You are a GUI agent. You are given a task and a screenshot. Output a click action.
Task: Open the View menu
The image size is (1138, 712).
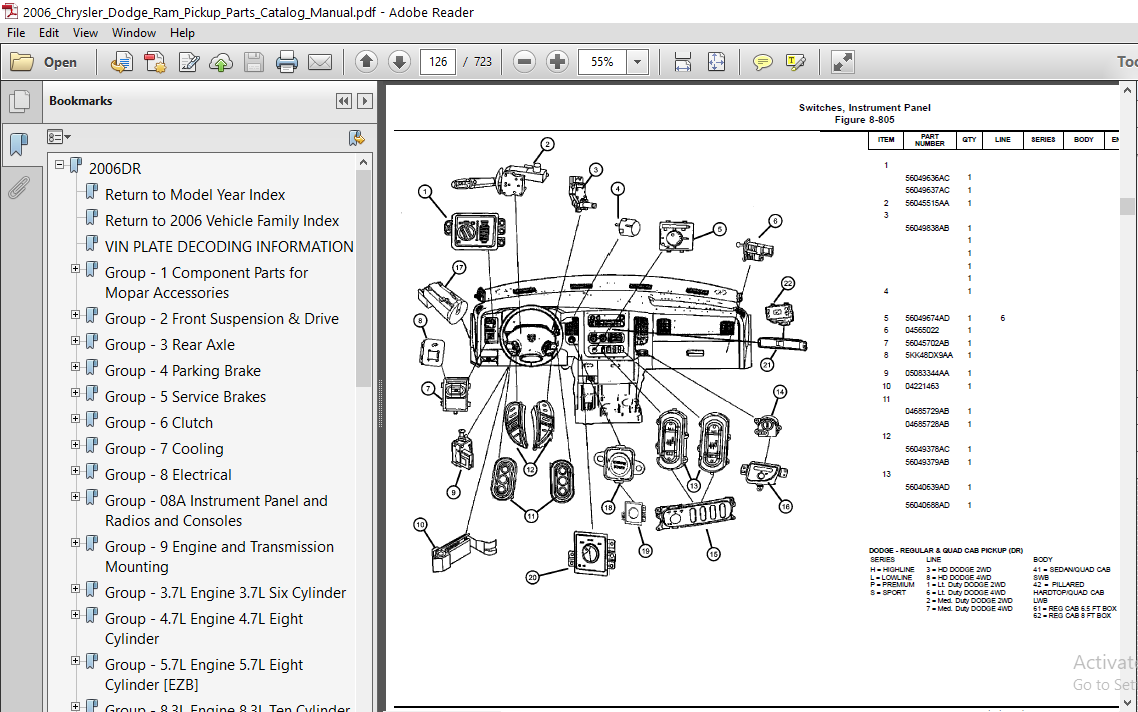point(85,33)
